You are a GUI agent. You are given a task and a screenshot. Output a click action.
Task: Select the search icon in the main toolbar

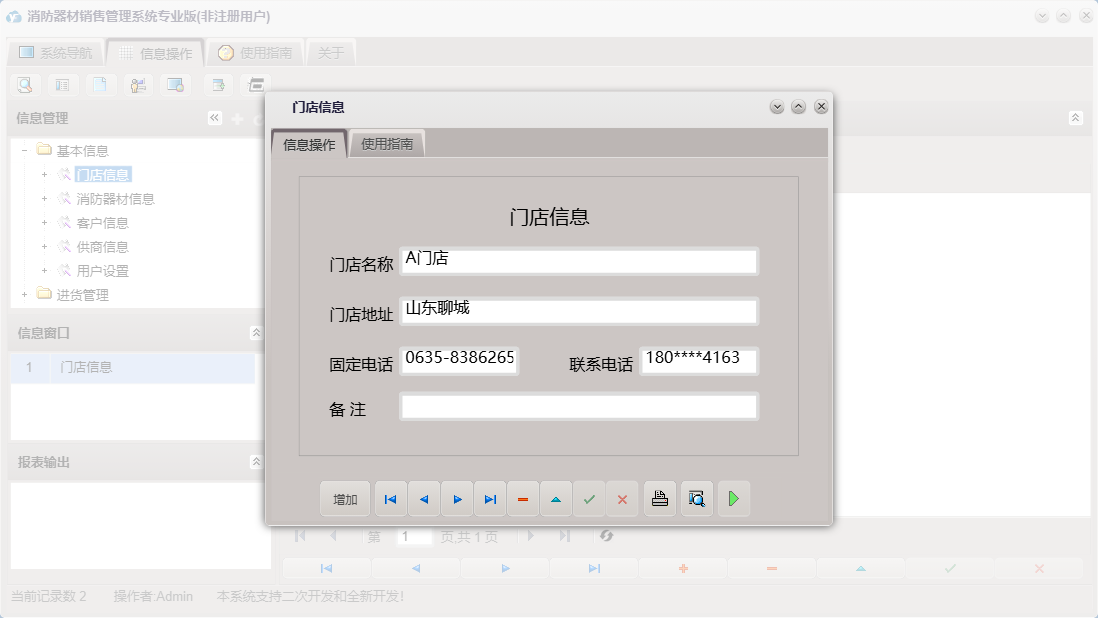[x=24, y=85]
